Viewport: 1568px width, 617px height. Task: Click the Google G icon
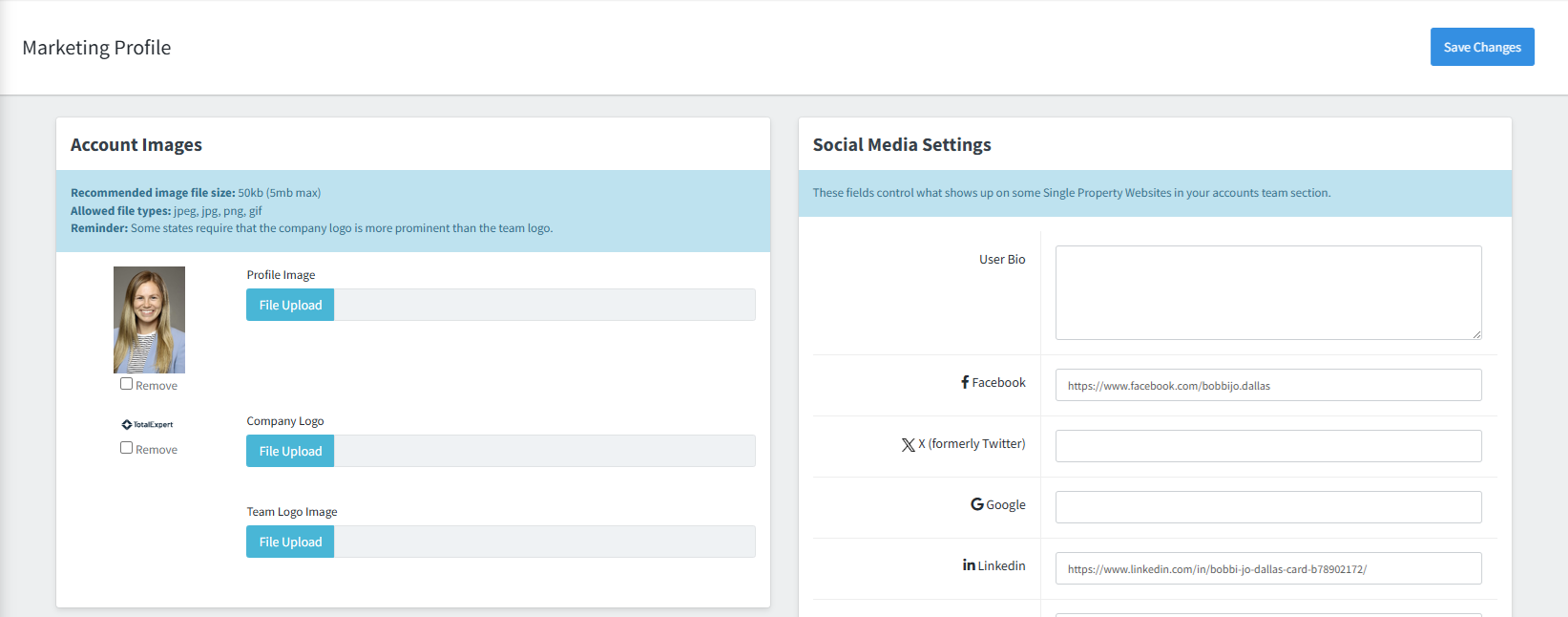[977, 504]
